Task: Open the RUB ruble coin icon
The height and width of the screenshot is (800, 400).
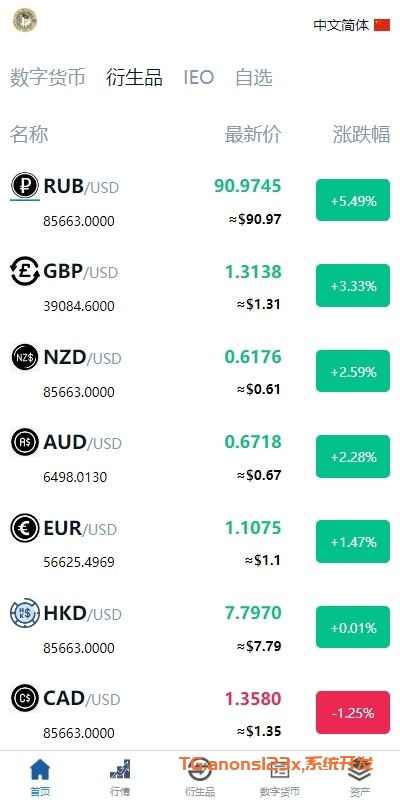Action: coord(24,186)
